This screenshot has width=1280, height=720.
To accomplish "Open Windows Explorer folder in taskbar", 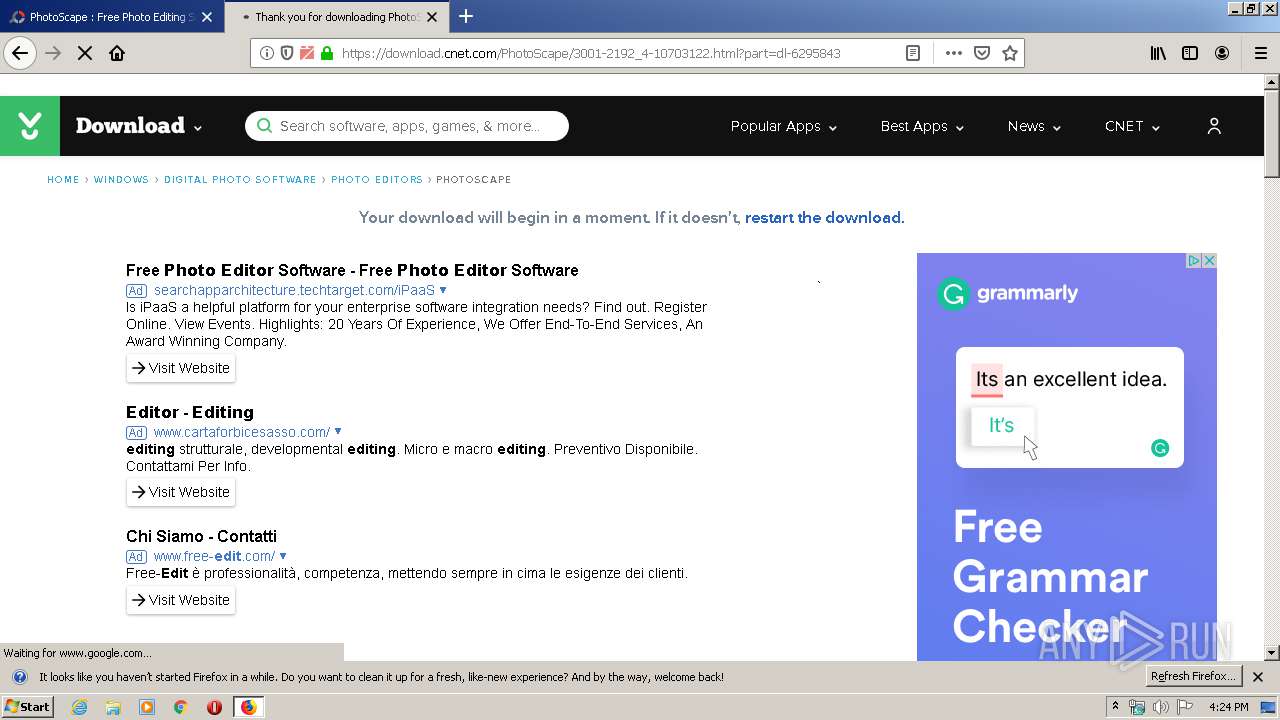I will (x=113, y=707).
